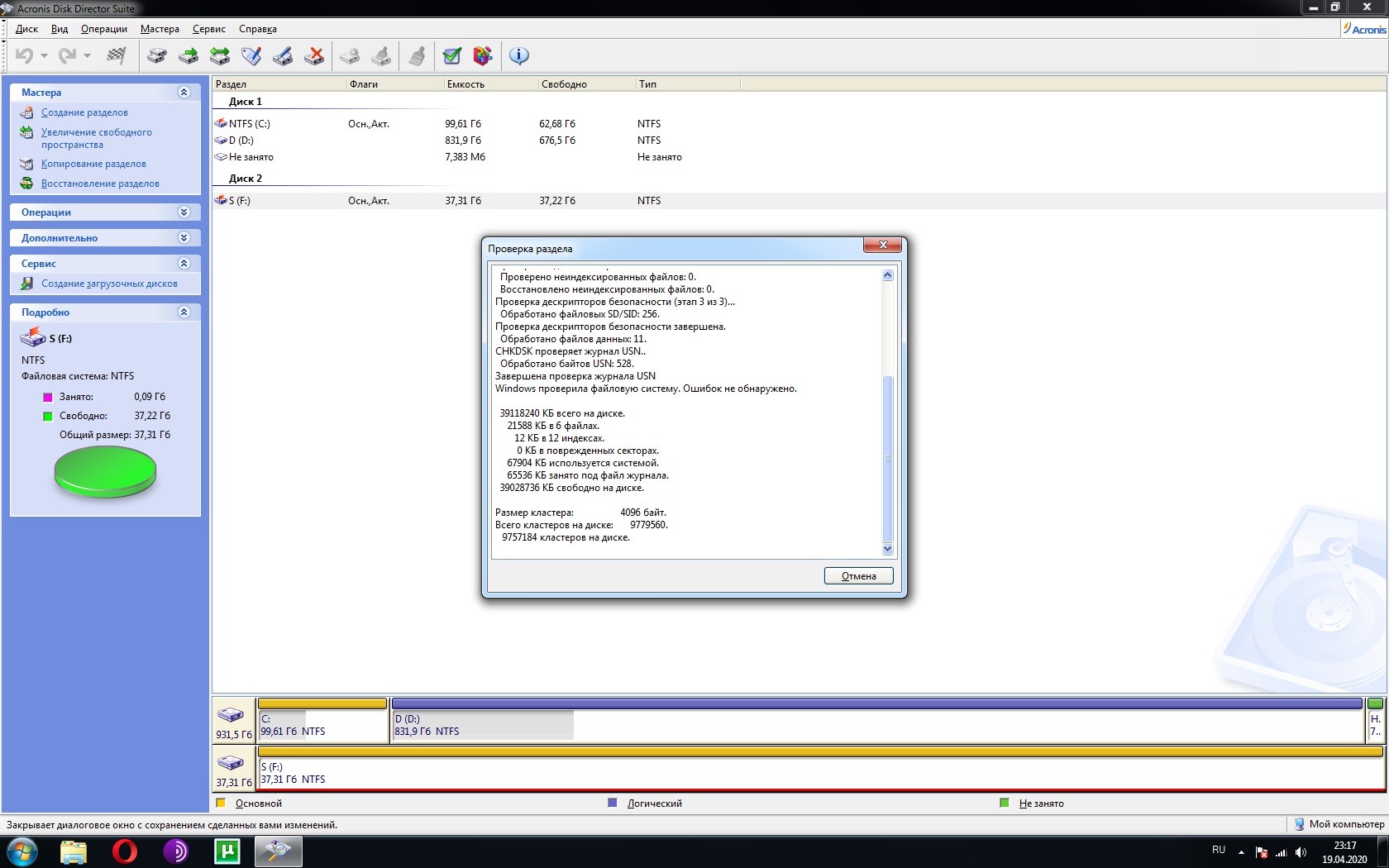Open uTorrent from the taskbar

coord(227,851)
